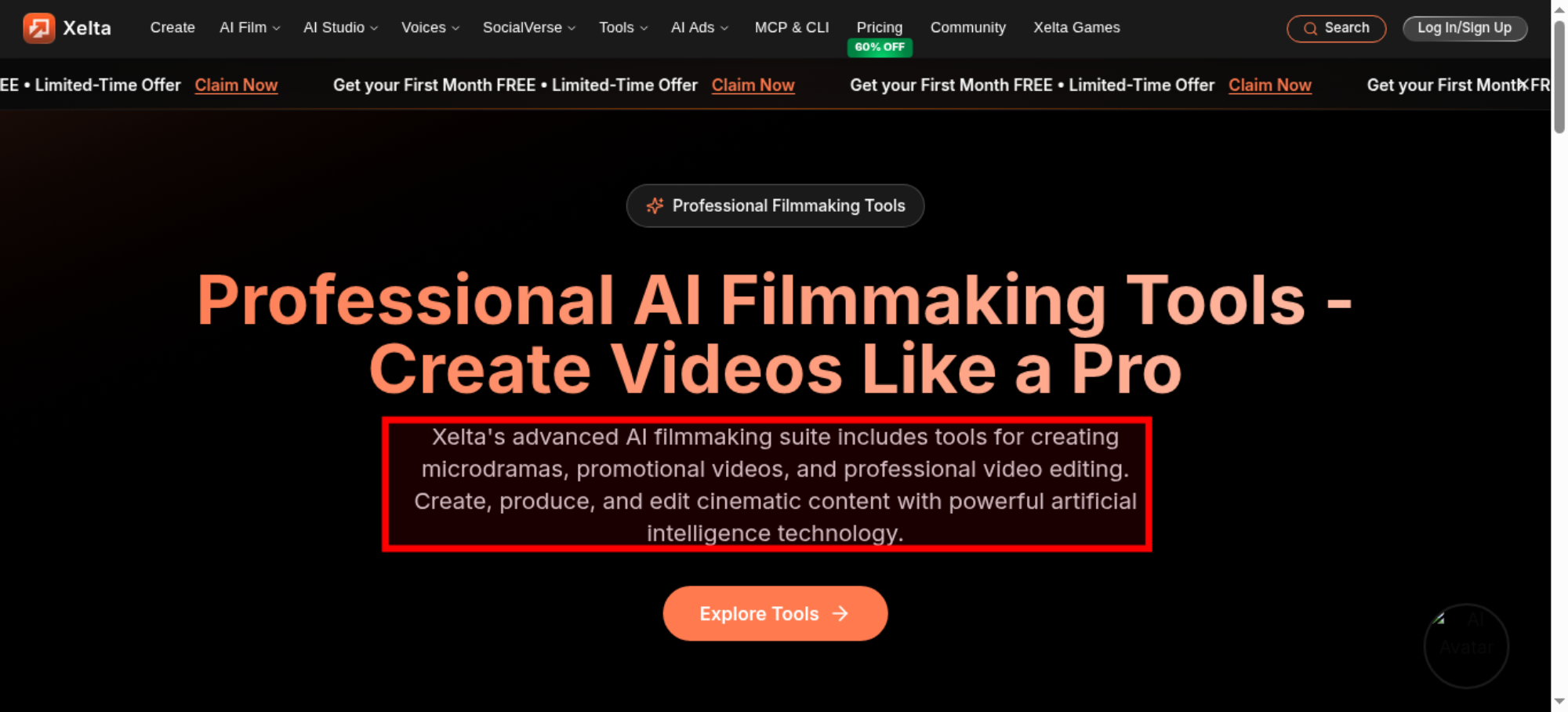Click the Explore Tools button
1568x712 pixels.
(775, 613)
